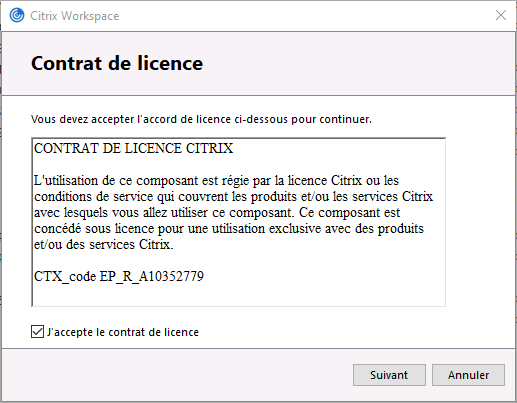This screenshot has width=517, height=403.
Task: Click the "Contrat de licence" heading
Action: 117,63
